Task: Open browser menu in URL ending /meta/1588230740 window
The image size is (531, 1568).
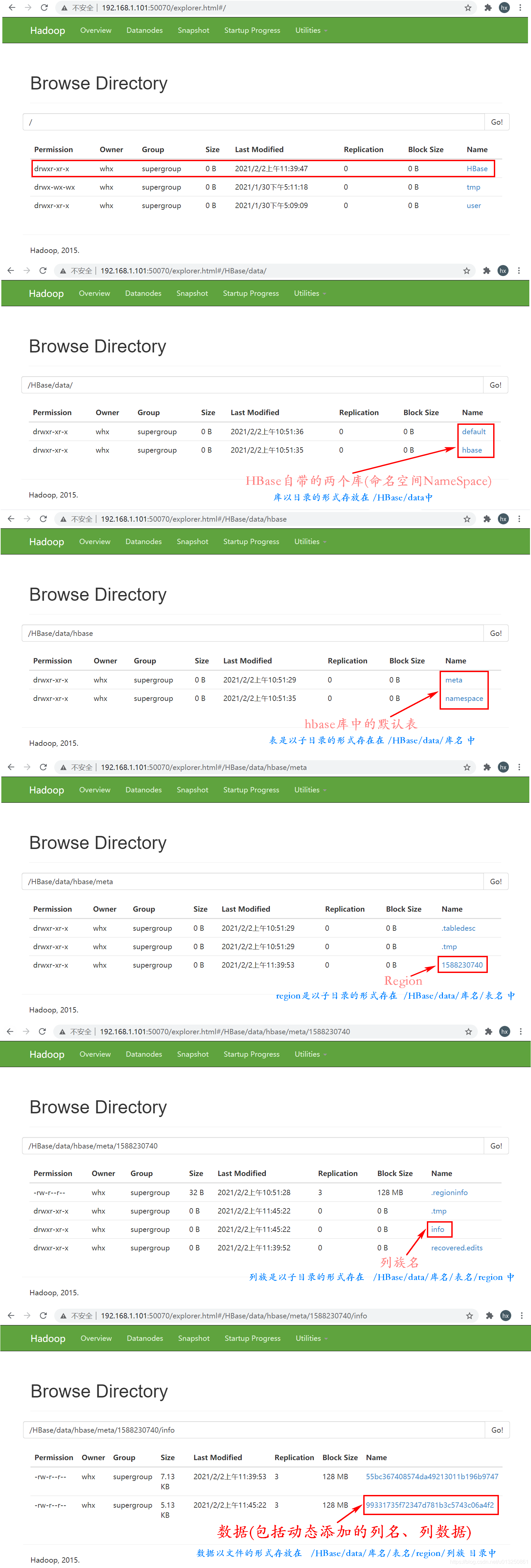Action: [x=521, y=1032]
